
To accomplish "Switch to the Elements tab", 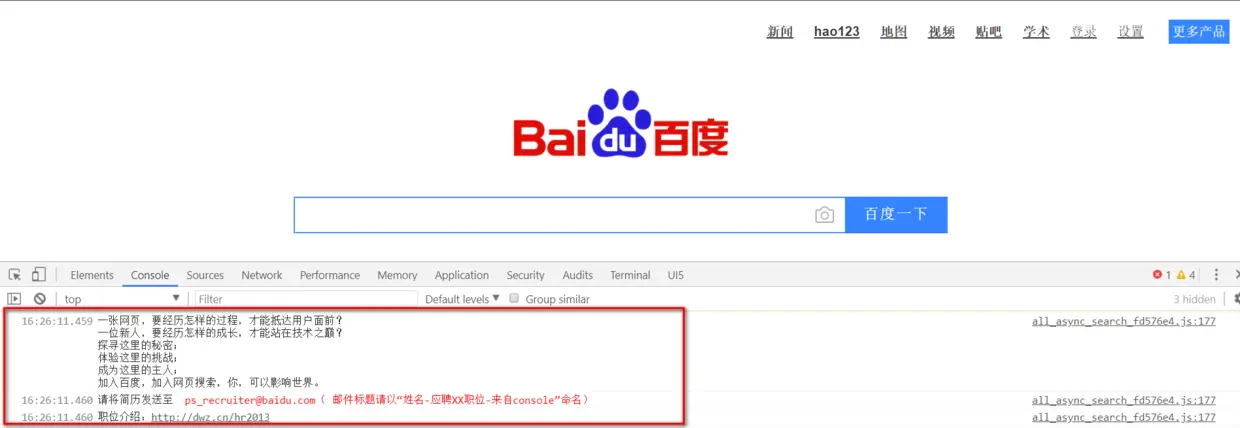I will tap(92, 275).
